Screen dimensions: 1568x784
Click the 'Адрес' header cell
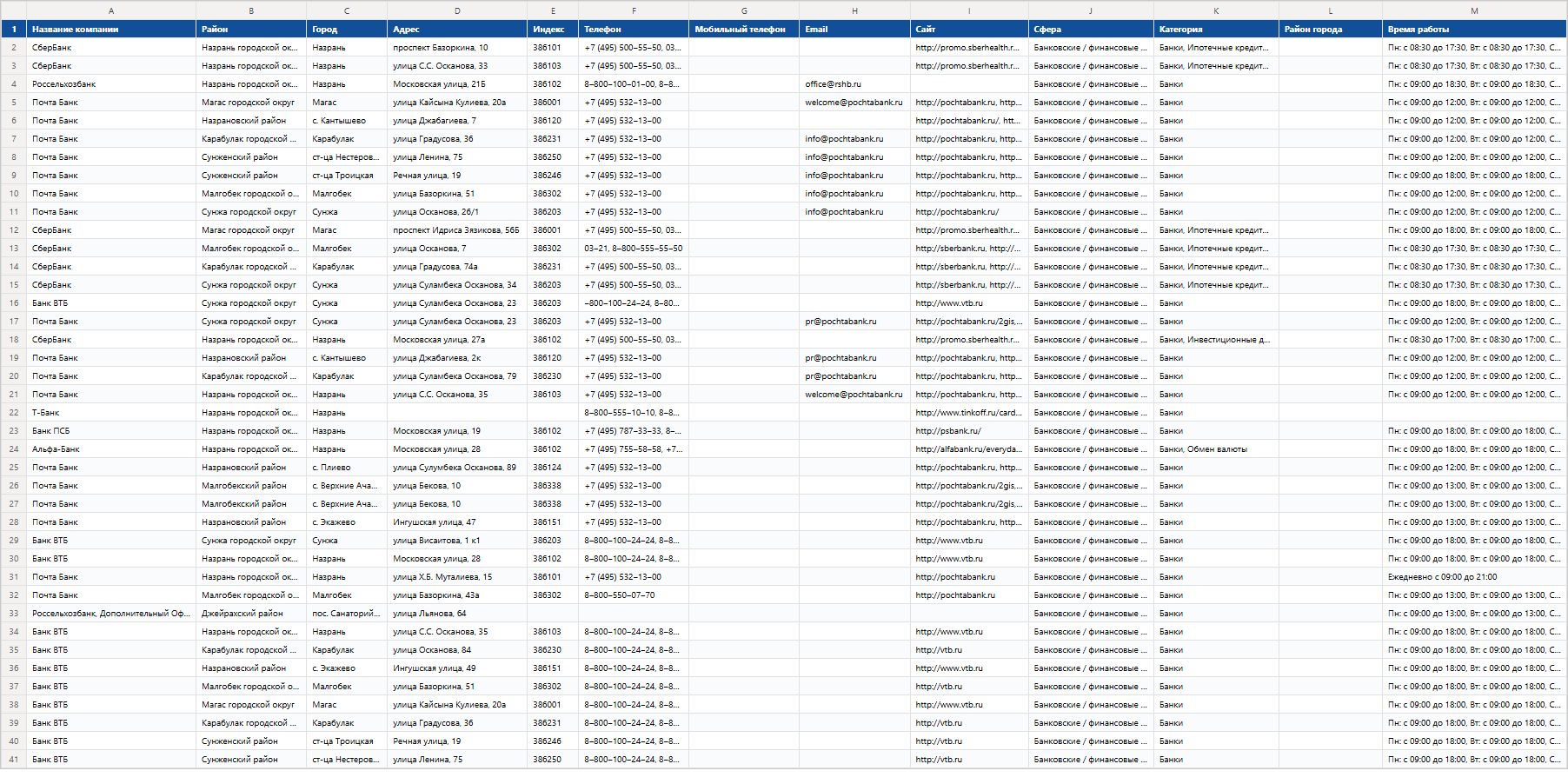457,29
